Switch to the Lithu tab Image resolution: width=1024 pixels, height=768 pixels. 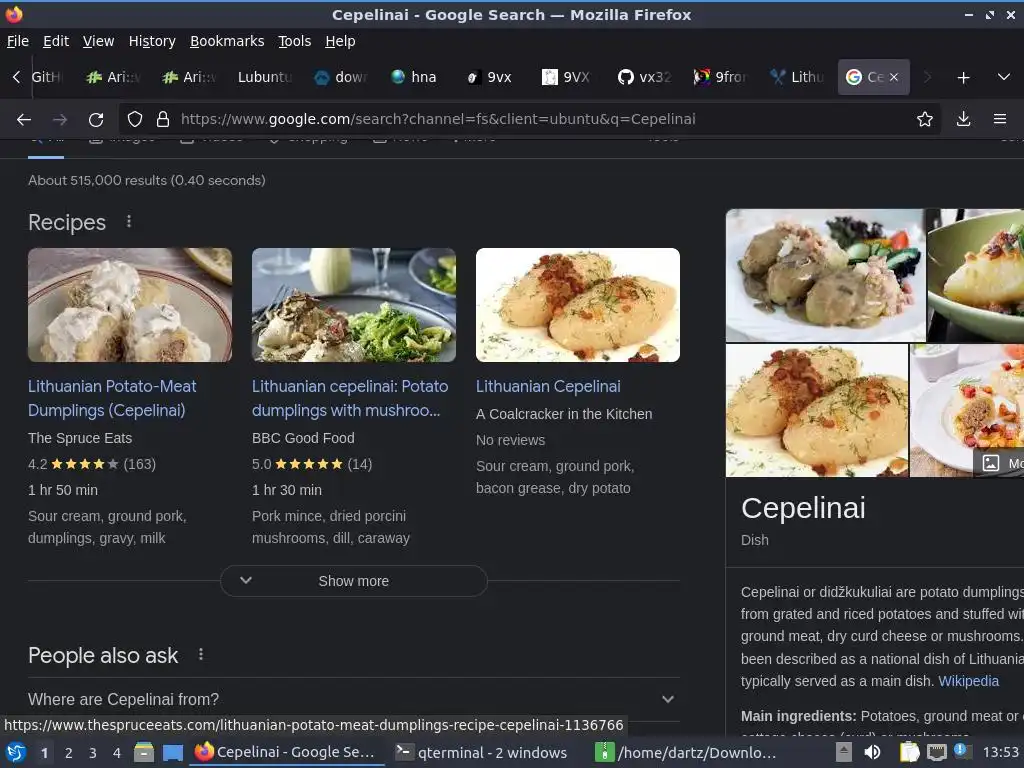(x=797, y=77)
